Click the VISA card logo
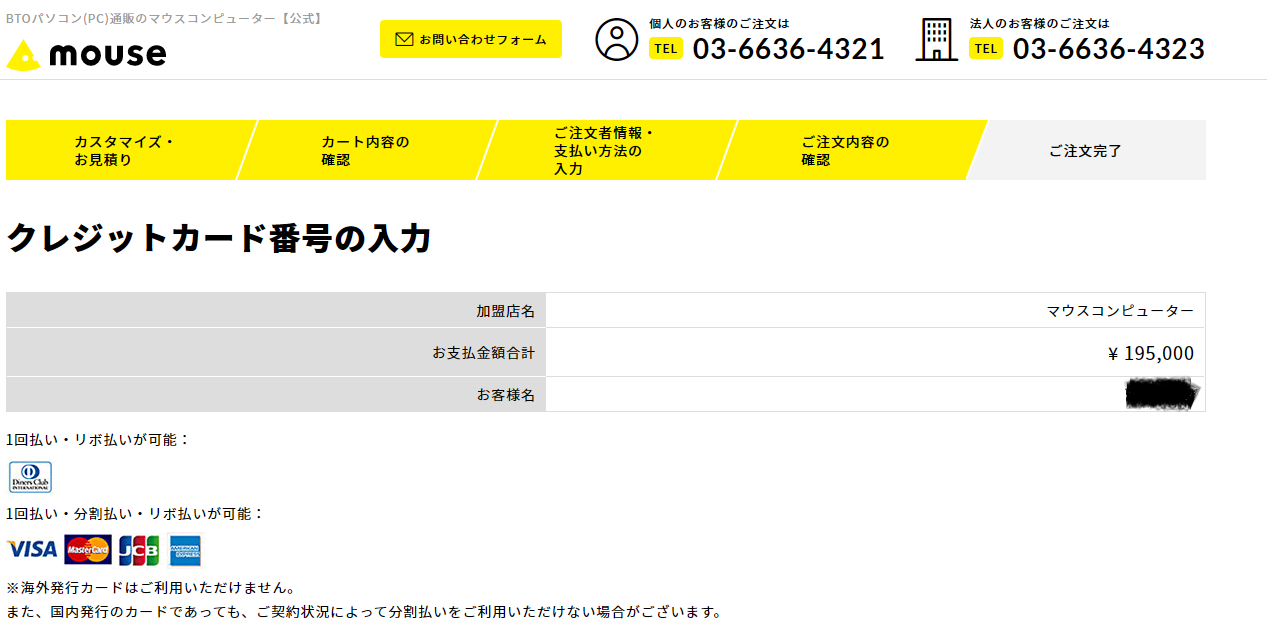 pyautogui.click(x=32, y=549)
